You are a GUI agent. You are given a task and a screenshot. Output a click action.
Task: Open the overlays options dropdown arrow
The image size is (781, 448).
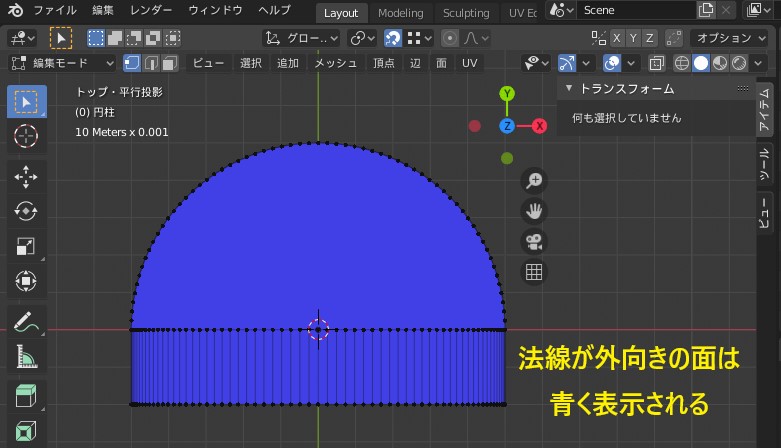pos(631,63)
